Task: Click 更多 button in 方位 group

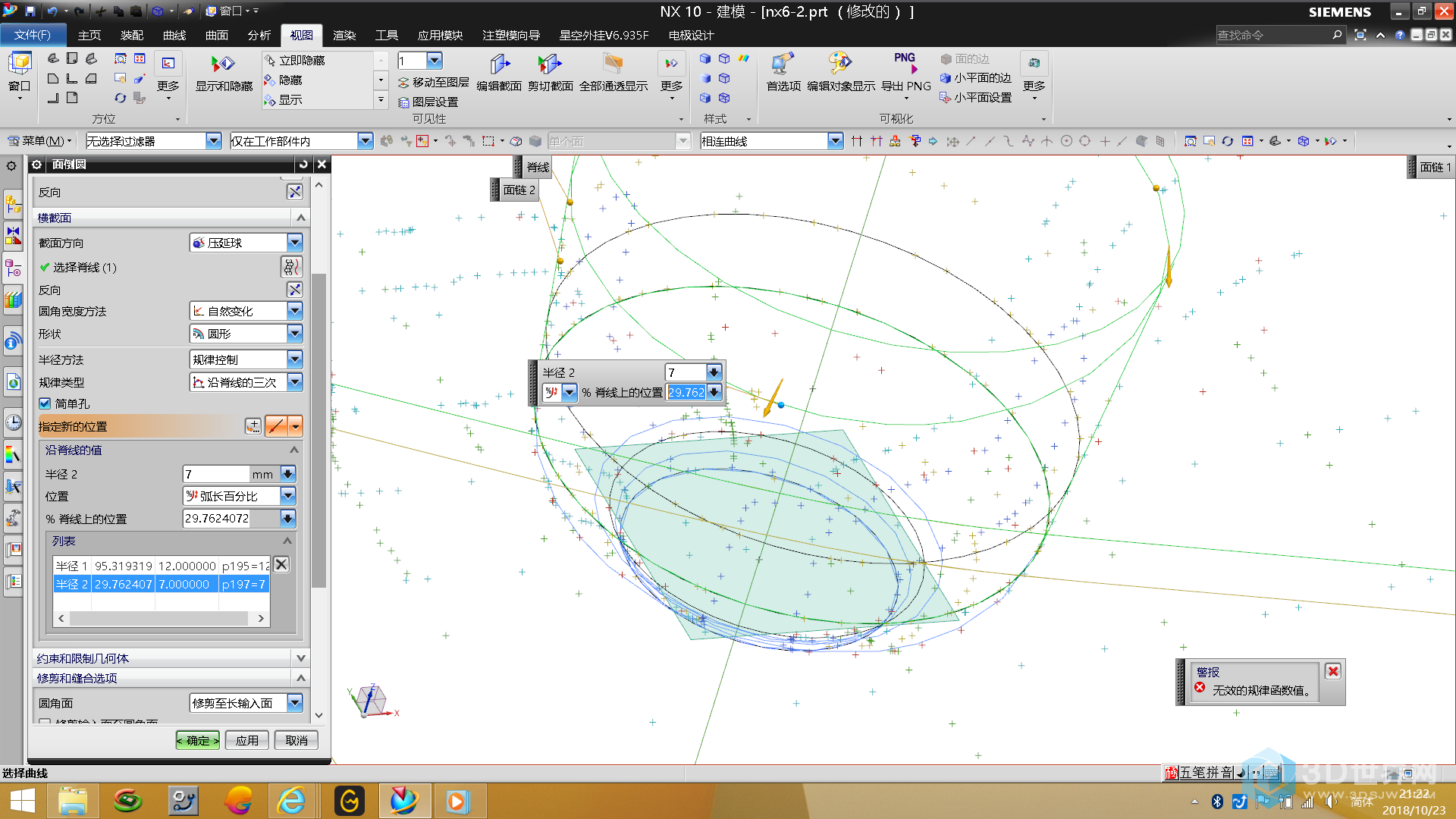Action: point(168,75)
